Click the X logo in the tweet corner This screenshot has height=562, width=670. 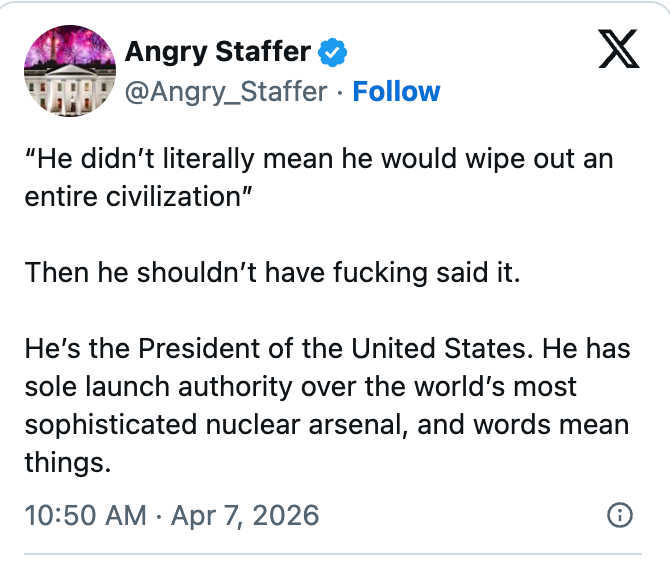(x=618, y=50)
